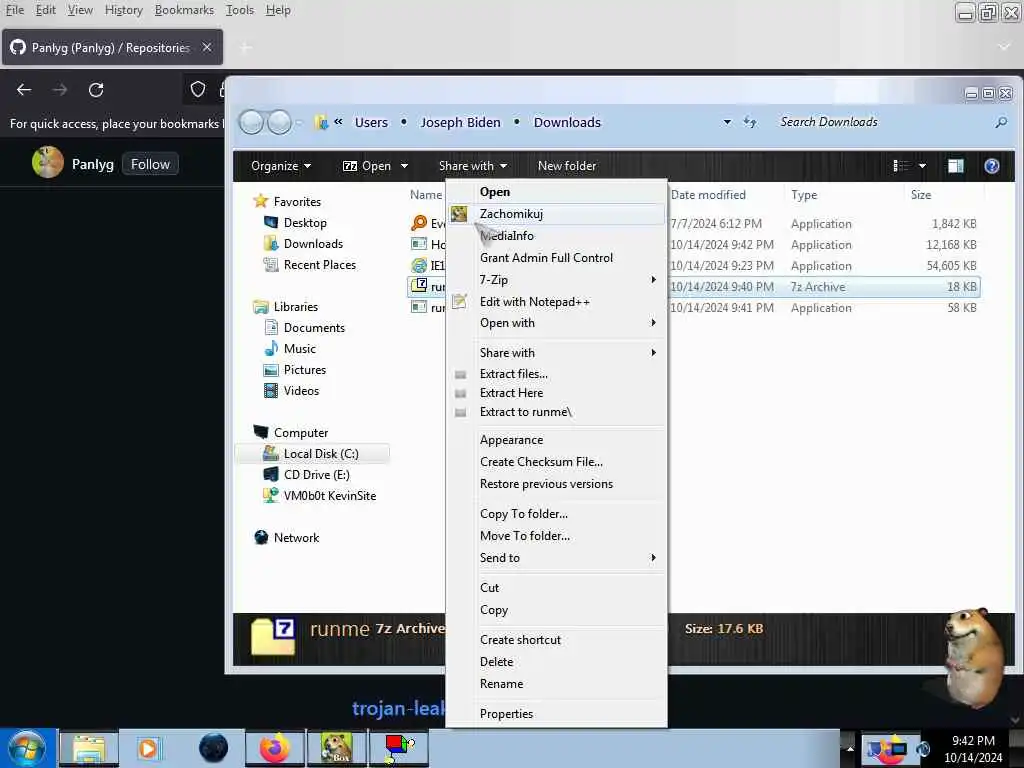
Task: Sort by Date modified column
Action: coord(708,195)
